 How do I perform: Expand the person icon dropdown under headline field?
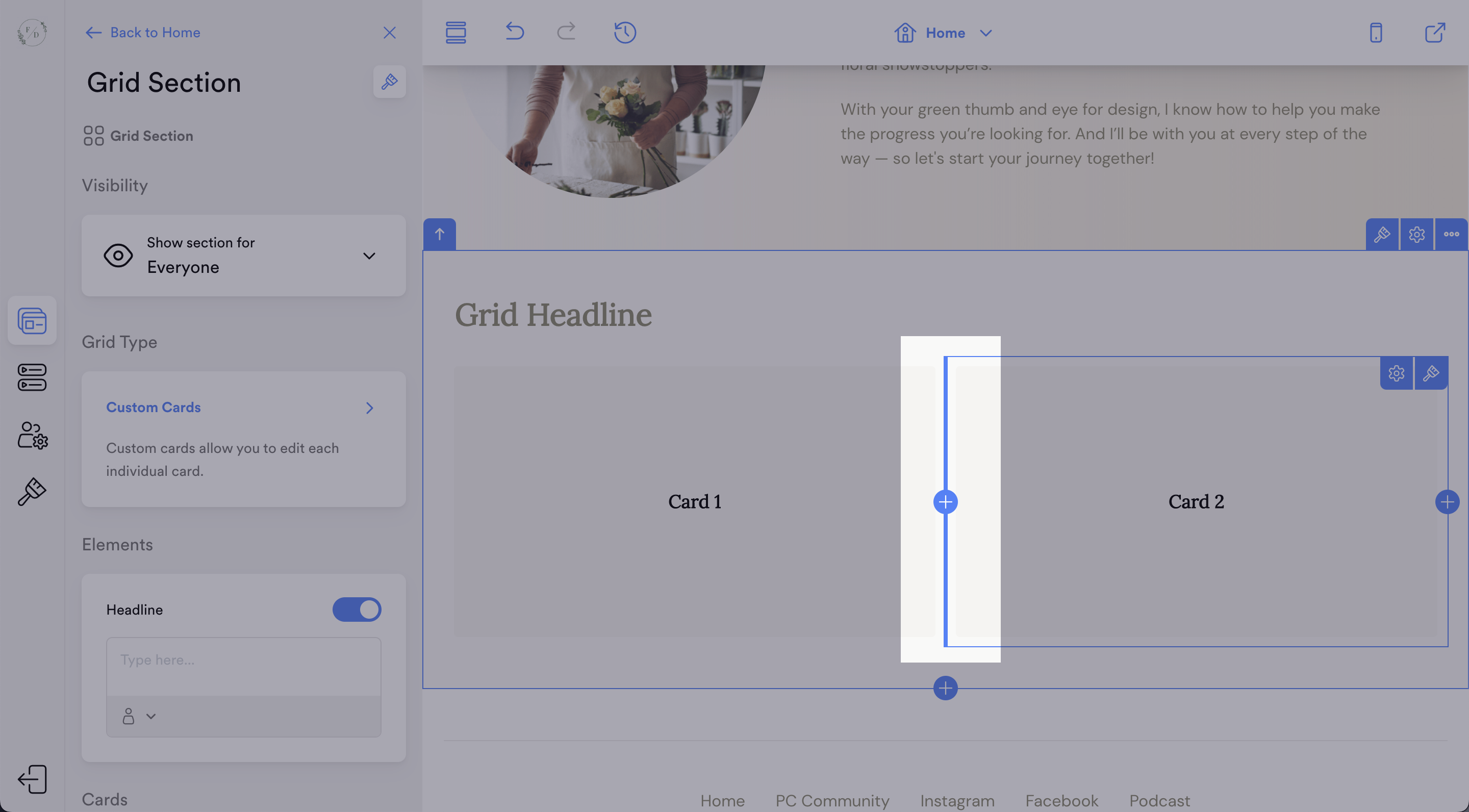[x=139, y=716]
